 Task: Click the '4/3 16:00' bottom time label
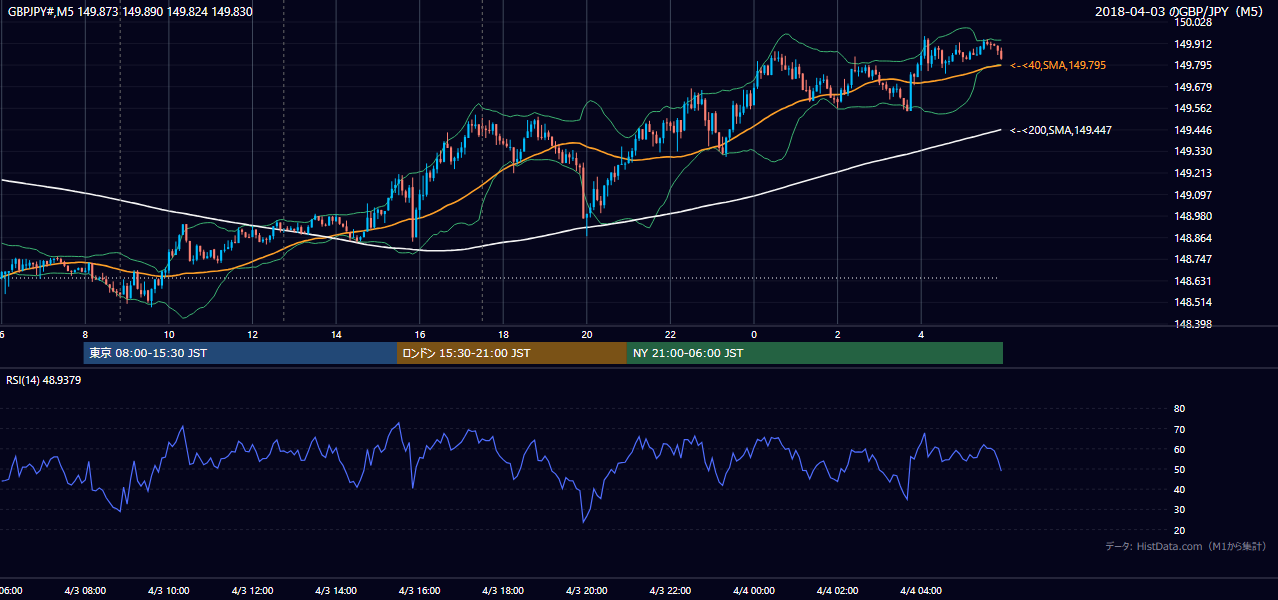coord(419,591)
